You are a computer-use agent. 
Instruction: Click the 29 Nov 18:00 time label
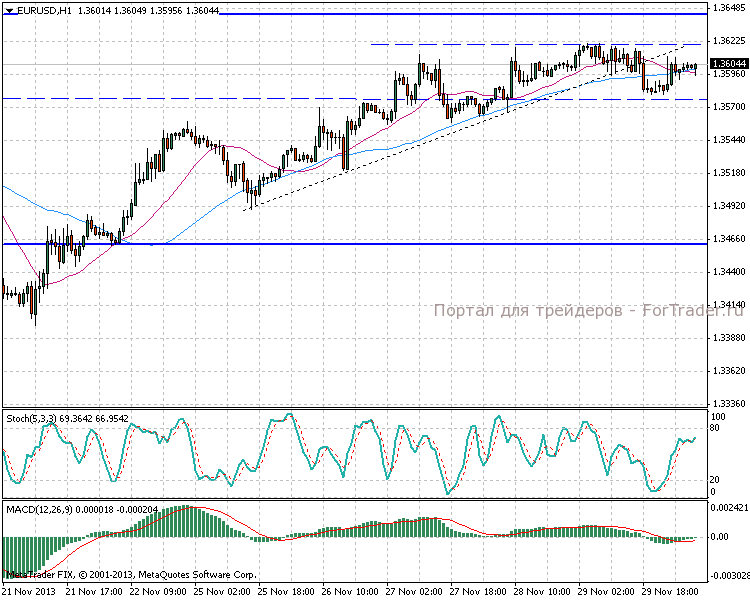coord(671,592)
